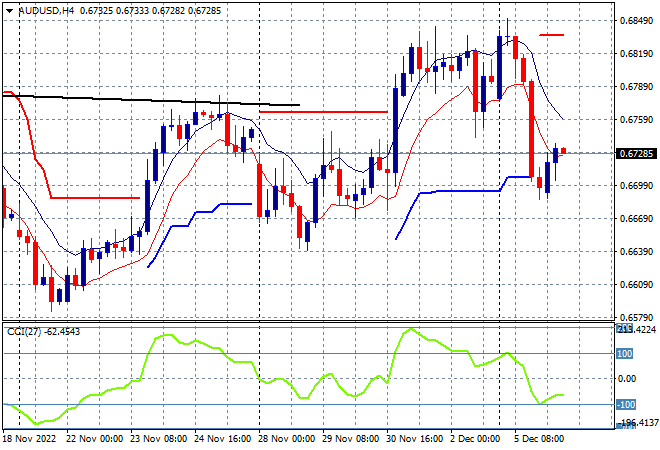Click the 24 Nov 16:00 time label
The width and height of the screenshot is (660, 450).
(223, 439)
